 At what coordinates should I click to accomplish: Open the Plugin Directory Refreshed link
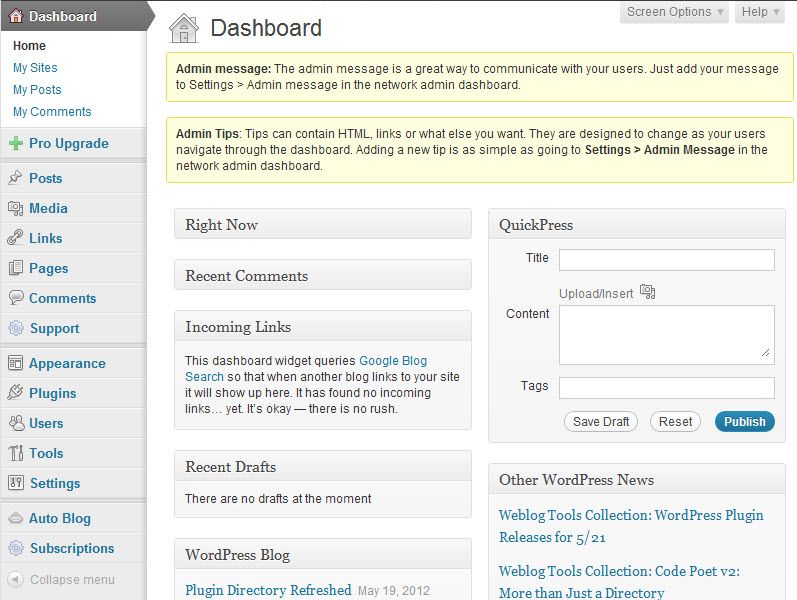pyautogui.click(x=268, y=590)
